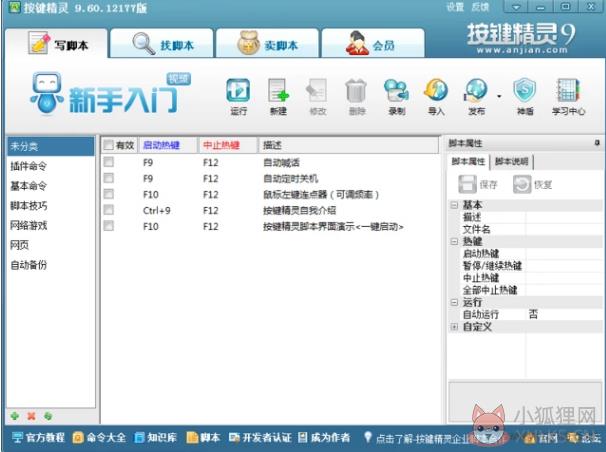Switch to the 卖脚本 tab
Image resolution: width=606 pixels, height=452 pixels.
pos(267,44)
